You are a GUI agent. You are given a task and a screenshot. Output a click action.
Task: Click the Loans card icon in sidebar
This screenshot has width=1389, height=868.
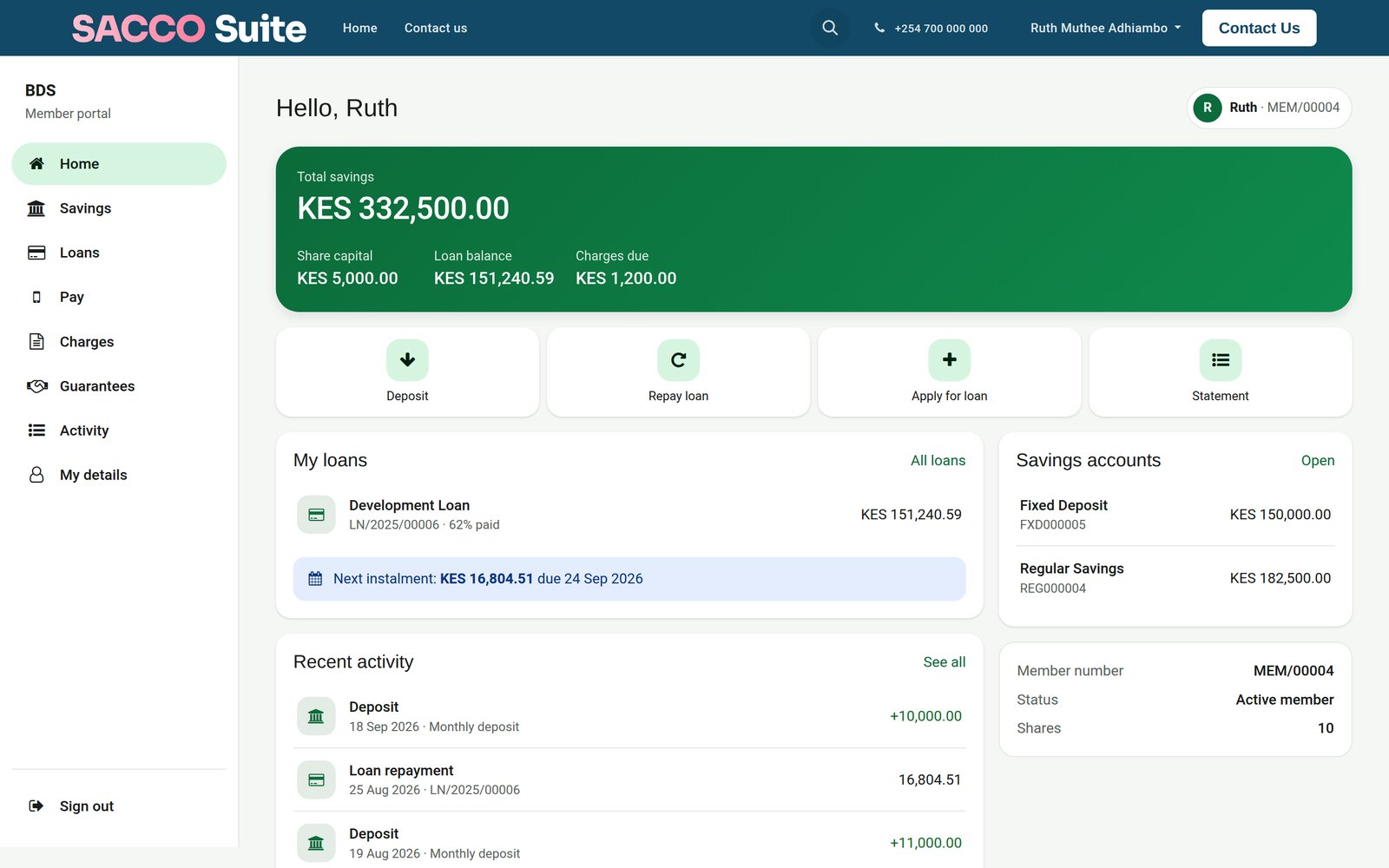36,253
